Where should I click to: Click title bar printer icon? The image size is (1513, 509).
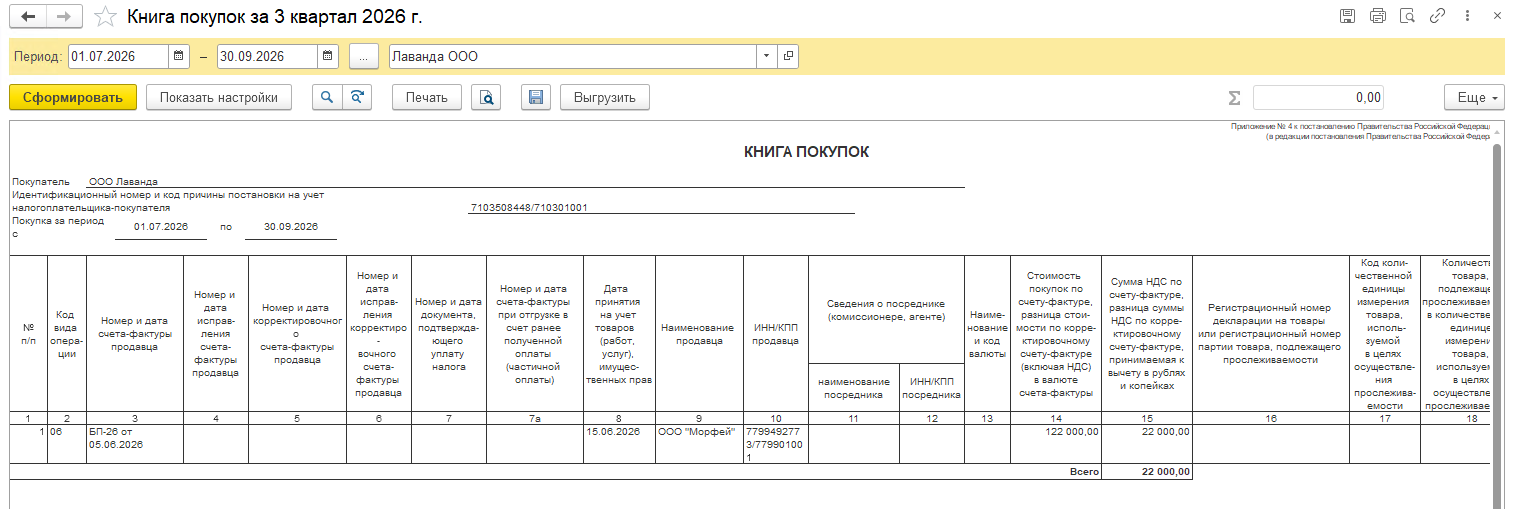coord(1378,16)
